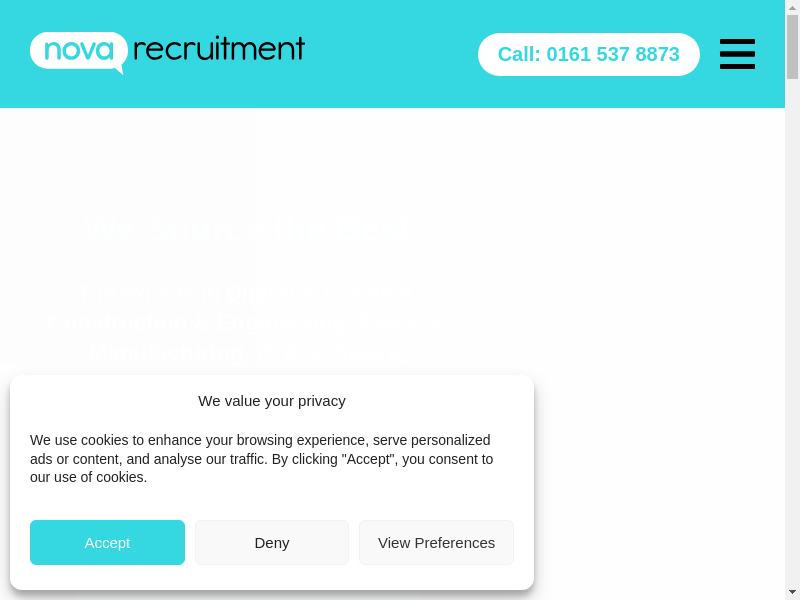Click the cookie consent description paragraph
This screenshot has width=800, height=600.
pyautogui.click(x=262, y=458)
